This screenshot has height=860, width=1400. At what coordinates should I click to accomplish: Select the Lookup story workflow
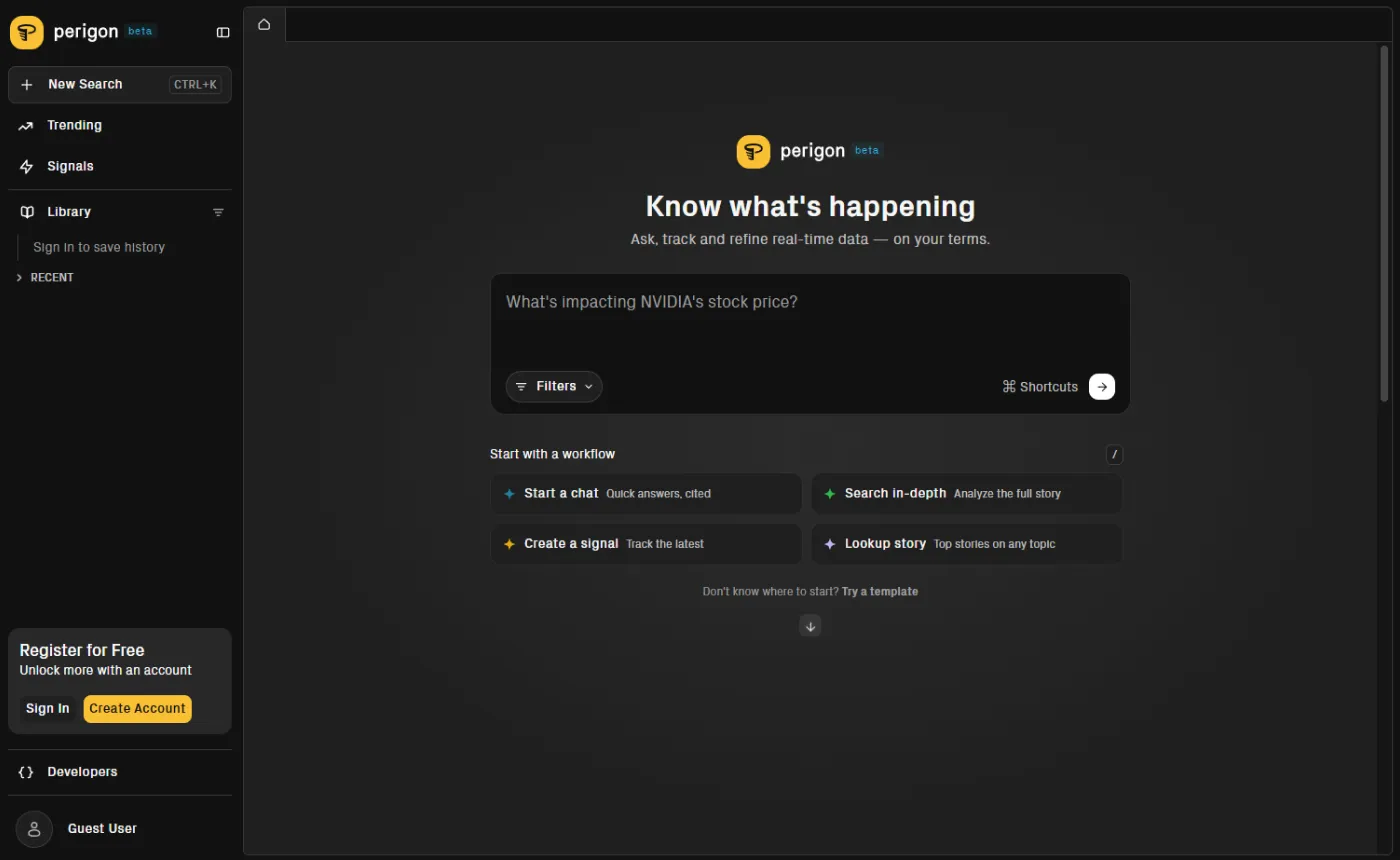tap(967, 544)
